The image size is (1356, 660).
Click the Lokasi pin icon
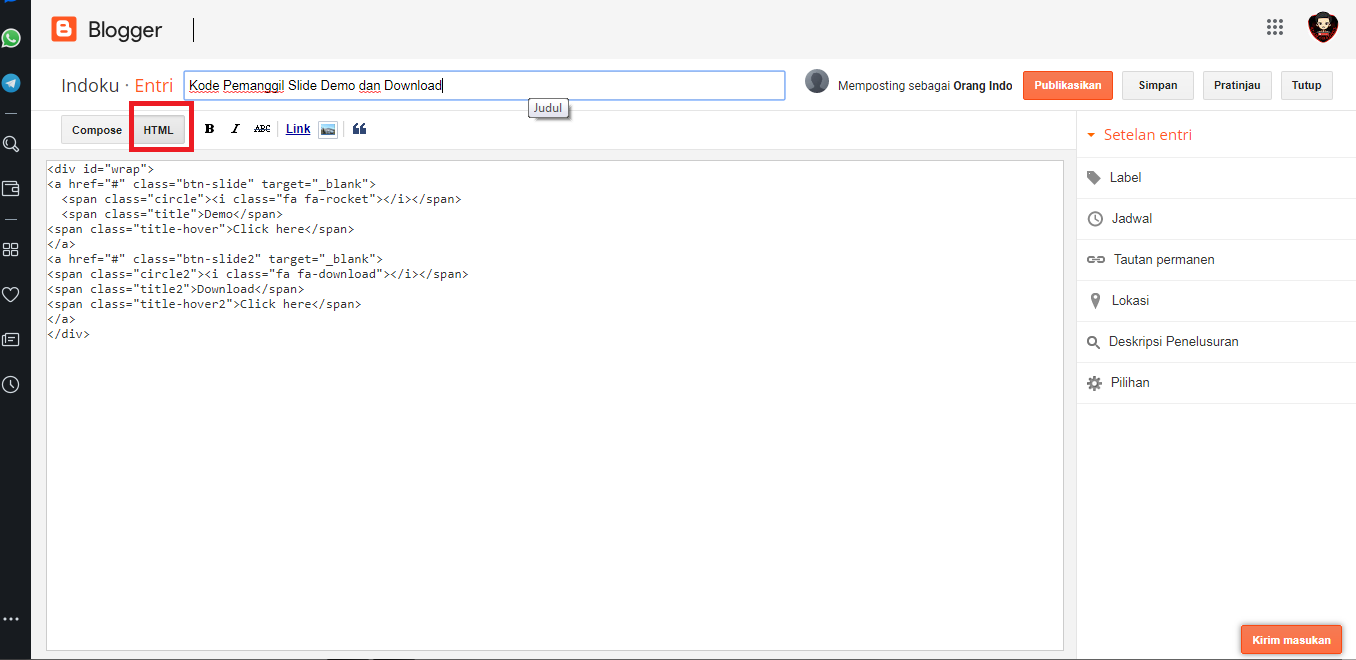tap(1094, 301)
